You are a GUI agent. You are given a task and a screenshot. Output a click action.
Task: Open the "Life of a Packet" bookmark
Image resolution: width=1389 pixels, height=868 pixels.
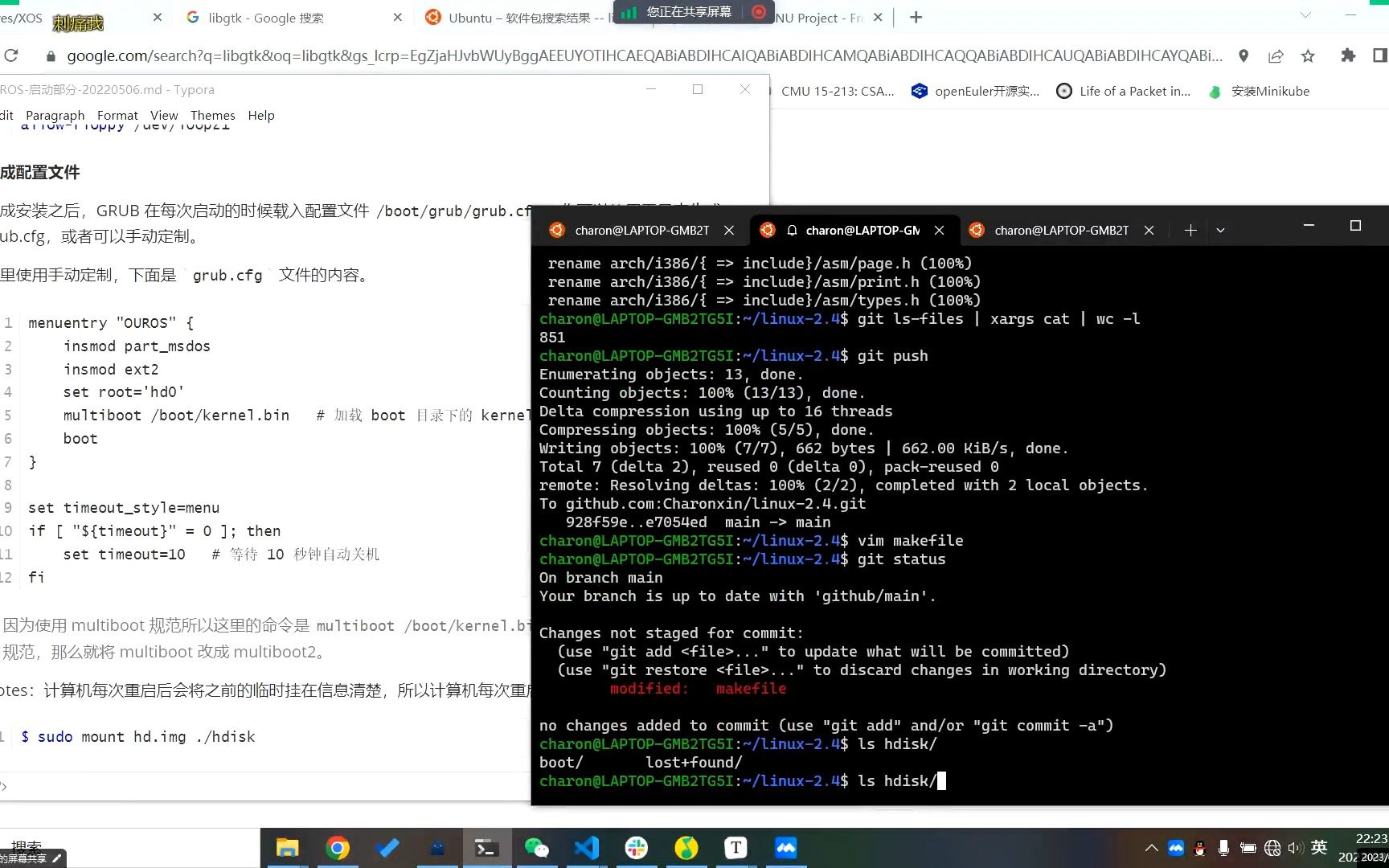pyautogui.click(x=1123, y=91)
